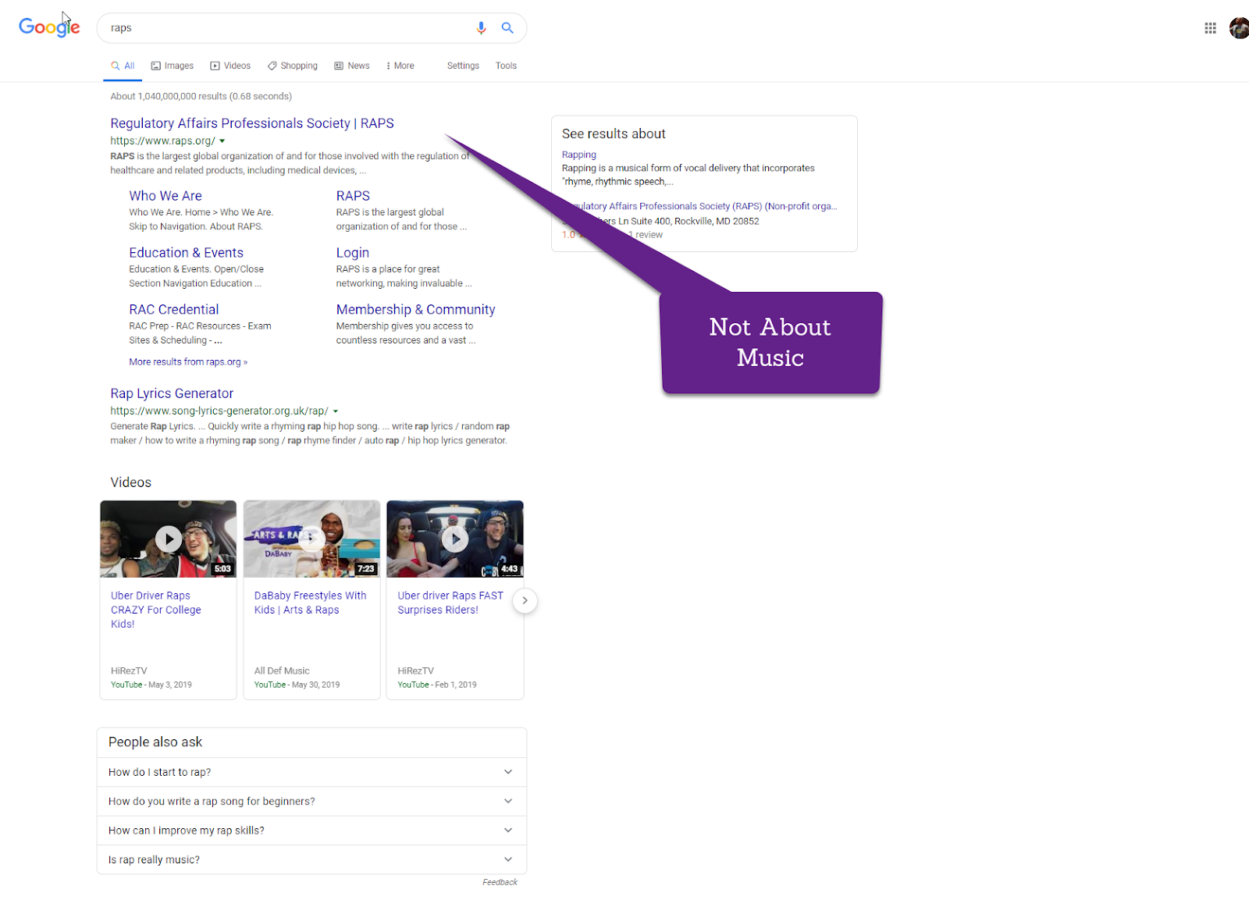The width and height of the screenshot is (1249, 900).
Task: Play the DaBaby Freestyles video thumbnail
Action: tap(311, 539)
